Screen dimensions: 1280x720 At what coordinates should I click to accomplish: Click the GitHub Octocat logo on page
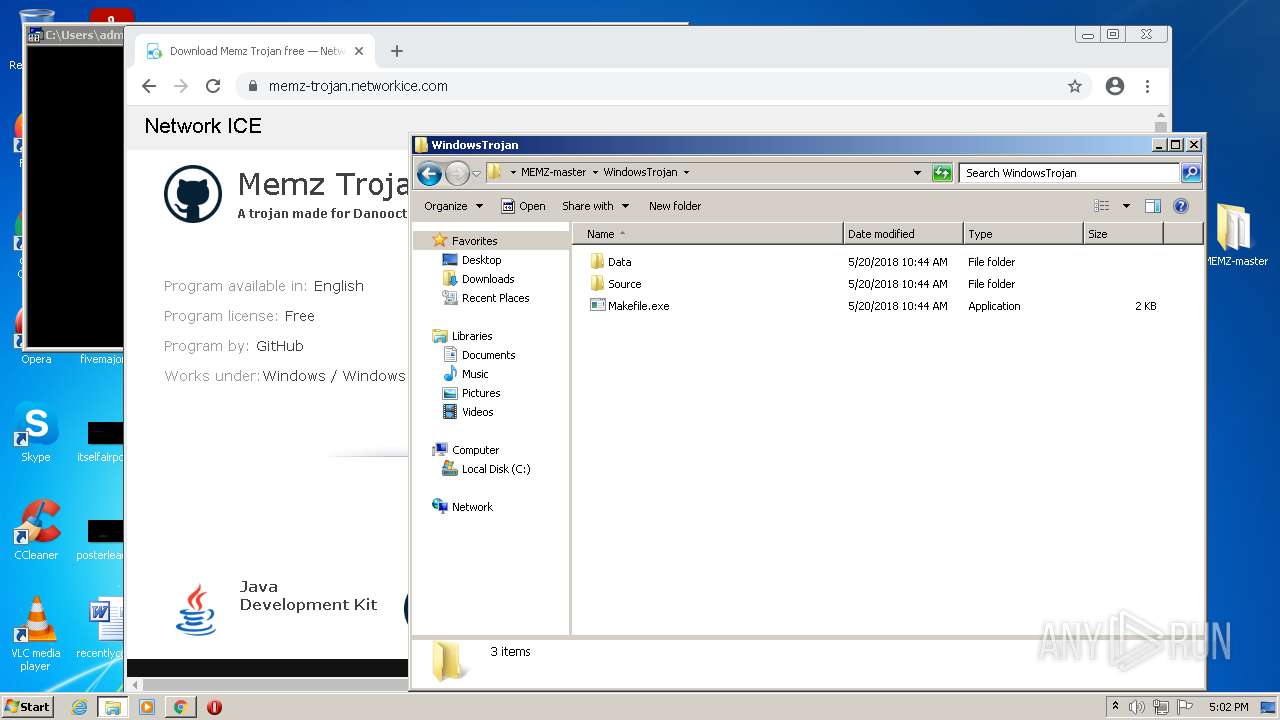tap(193, 194)
